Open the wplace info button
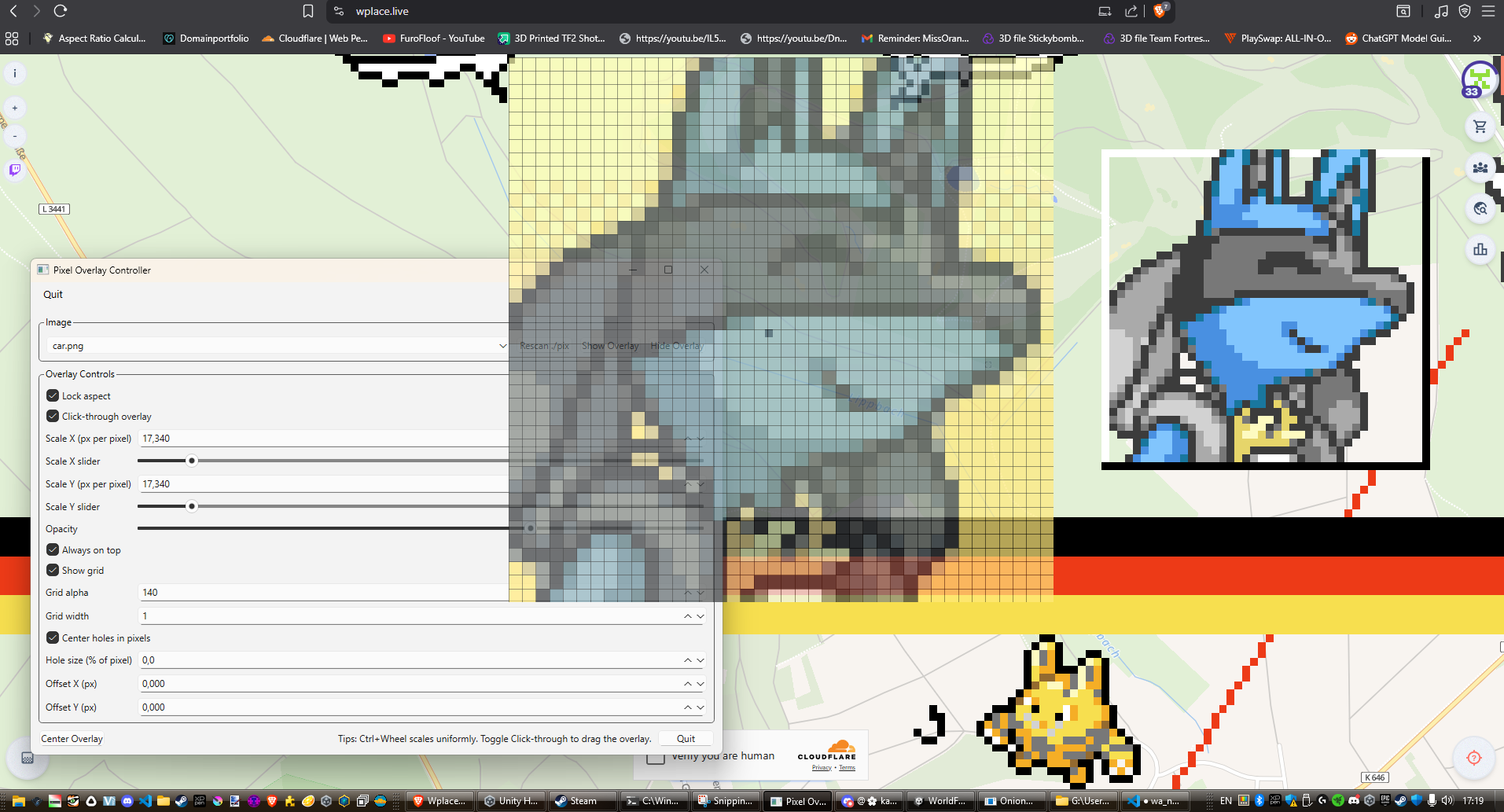Viewport: 1504px width, 812px height. (x=15, y=73)
